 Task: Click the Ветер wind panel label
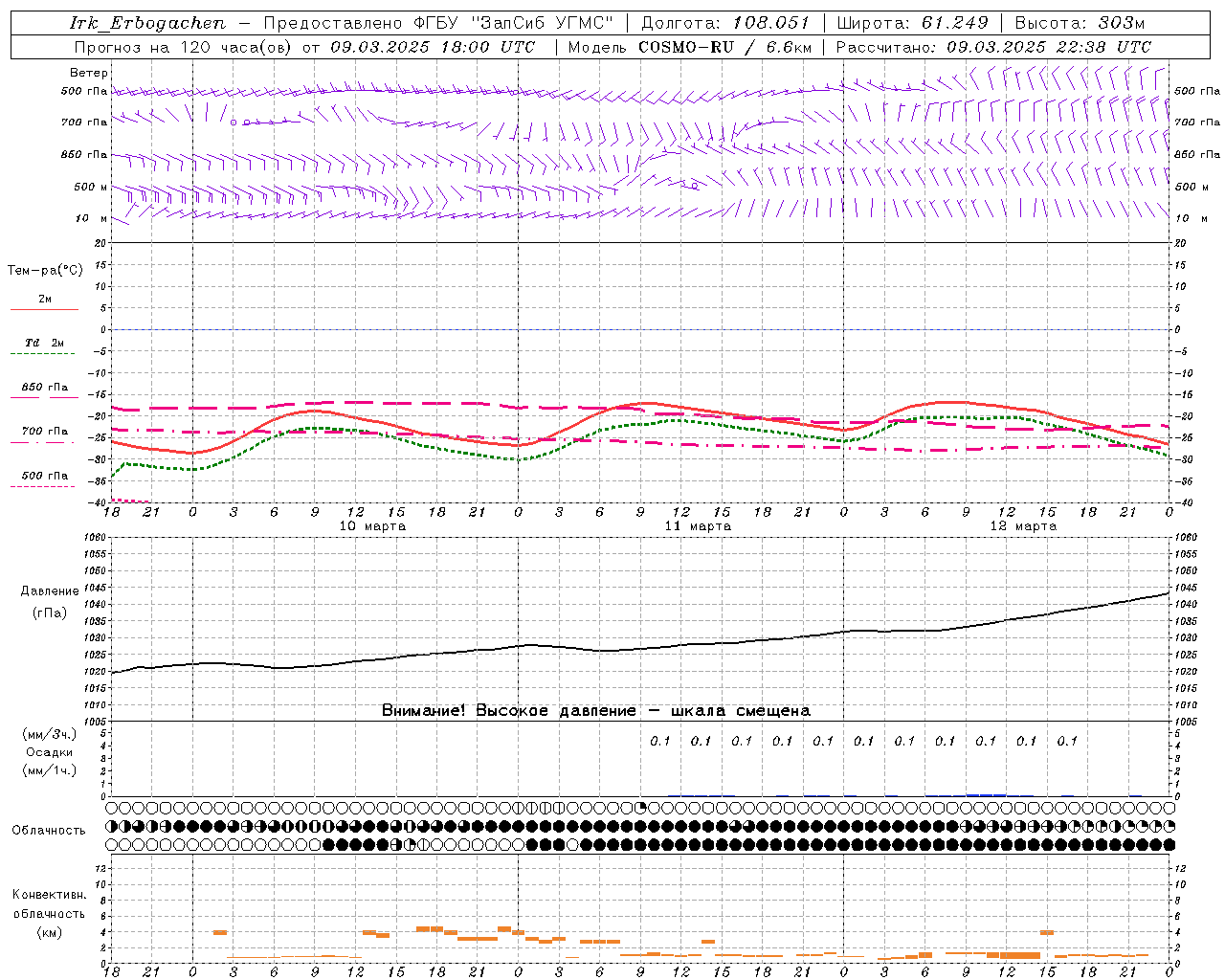tap(89, 73)
